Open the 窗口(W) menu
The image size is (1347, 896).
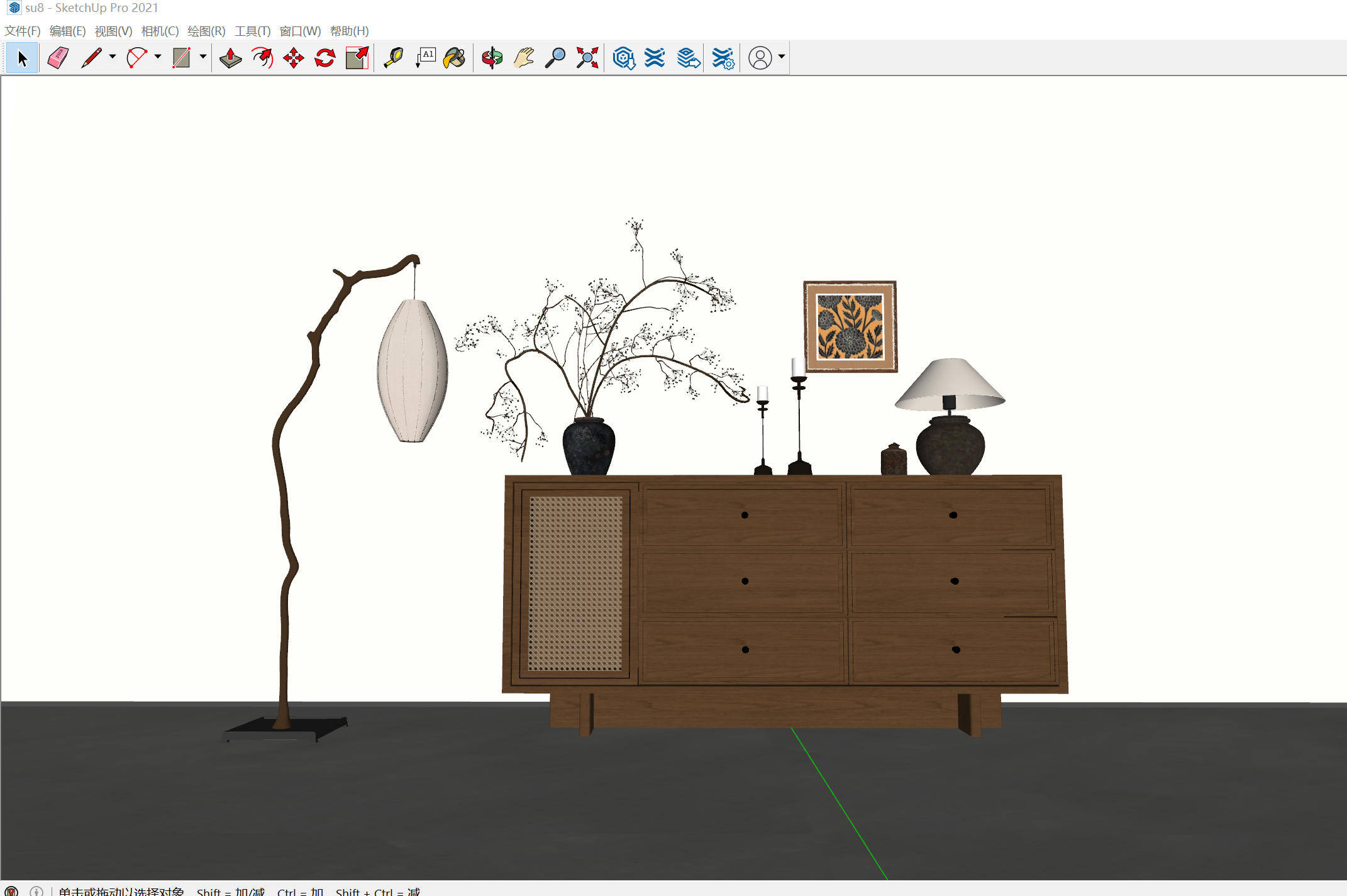300,31
